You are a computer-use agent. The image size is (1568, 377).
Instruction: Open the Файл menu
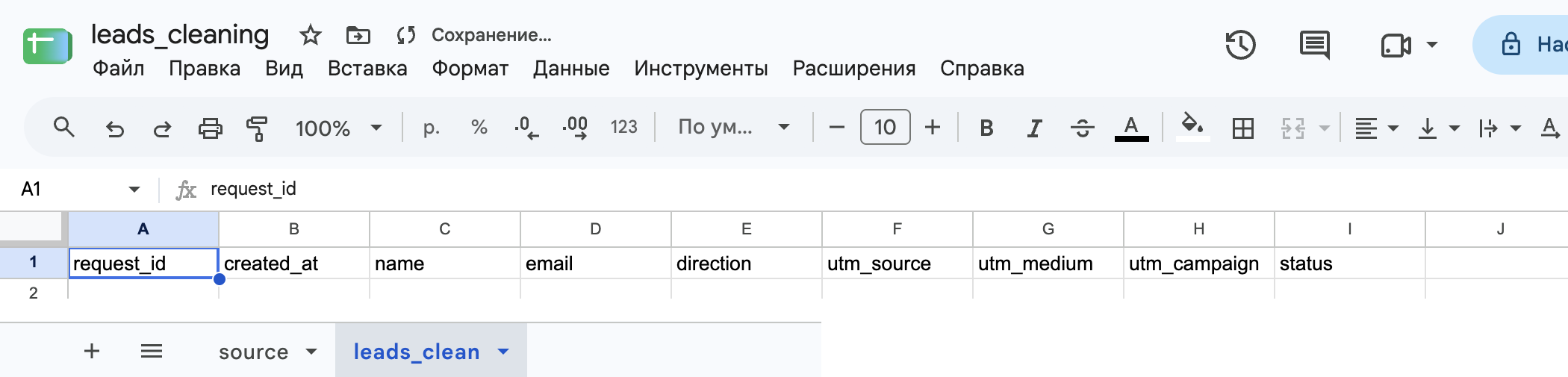118,69
